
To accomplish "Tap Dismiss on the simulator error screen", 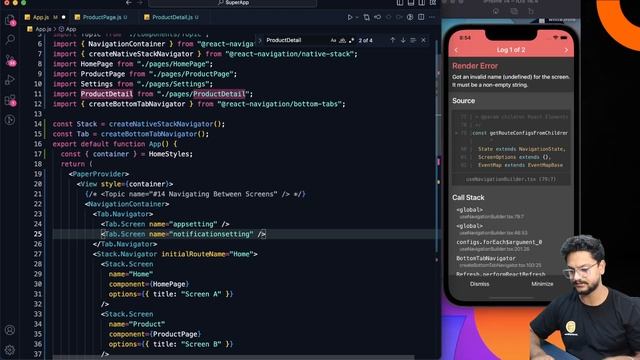I will coord(479,284).
